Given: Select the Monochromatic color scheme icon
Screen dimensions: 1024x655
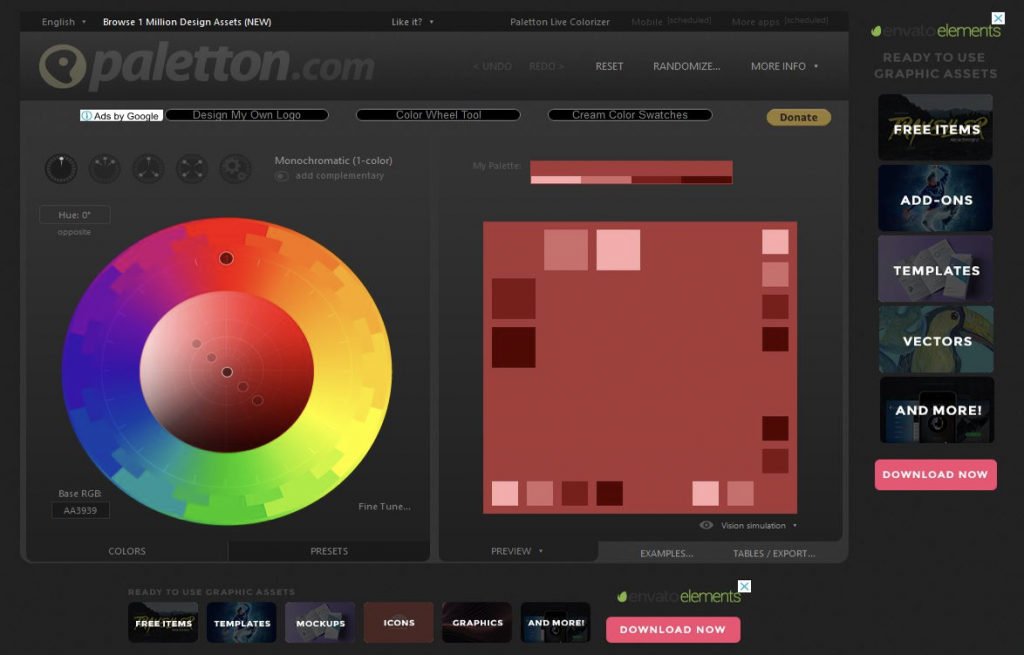Looking at the screenshot, I should point(61,168).
